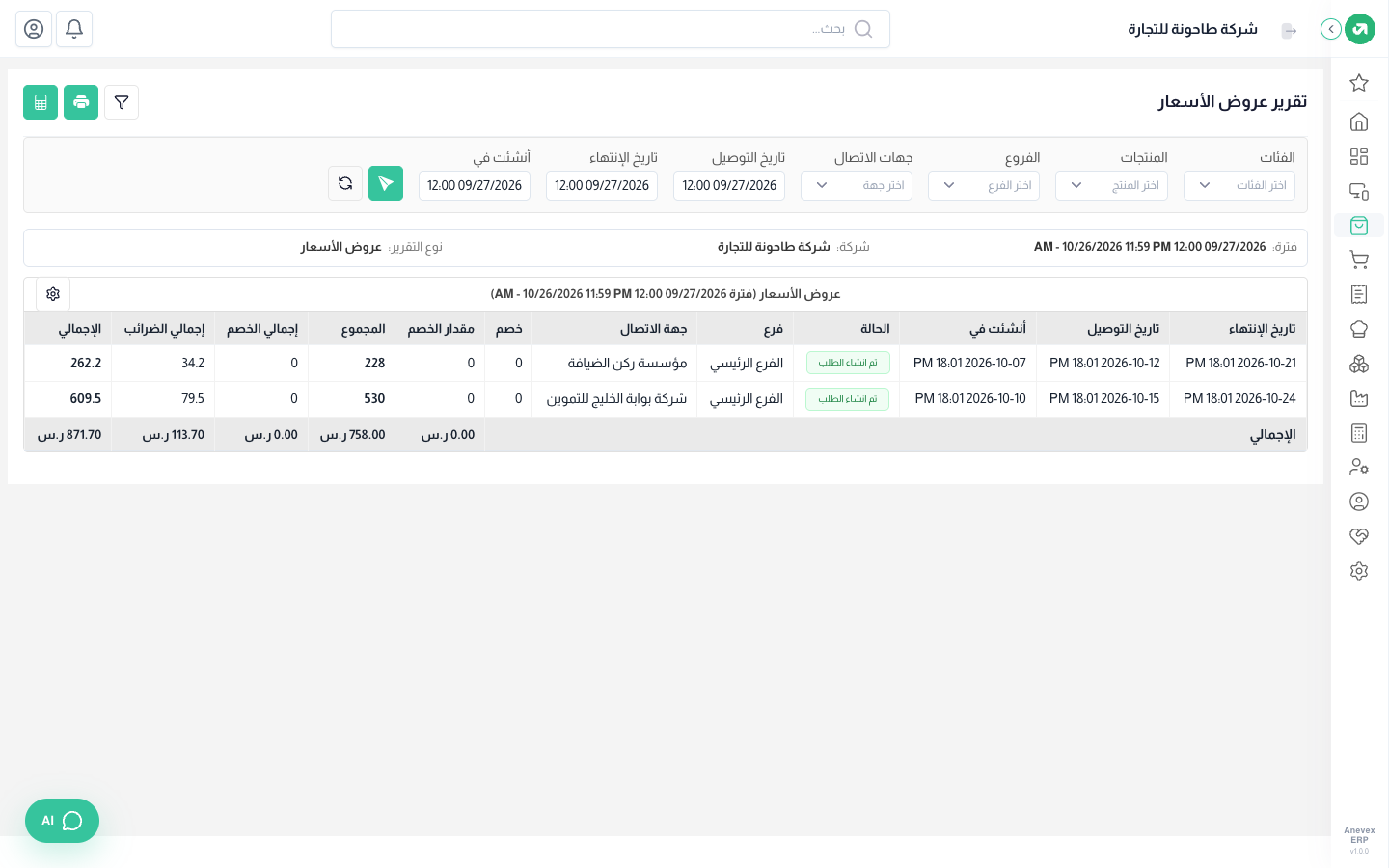This screenshot has width=1389, height=868.
Task: Open the dashboard grid icon in the sidebar
Action: click(1359, 156)
